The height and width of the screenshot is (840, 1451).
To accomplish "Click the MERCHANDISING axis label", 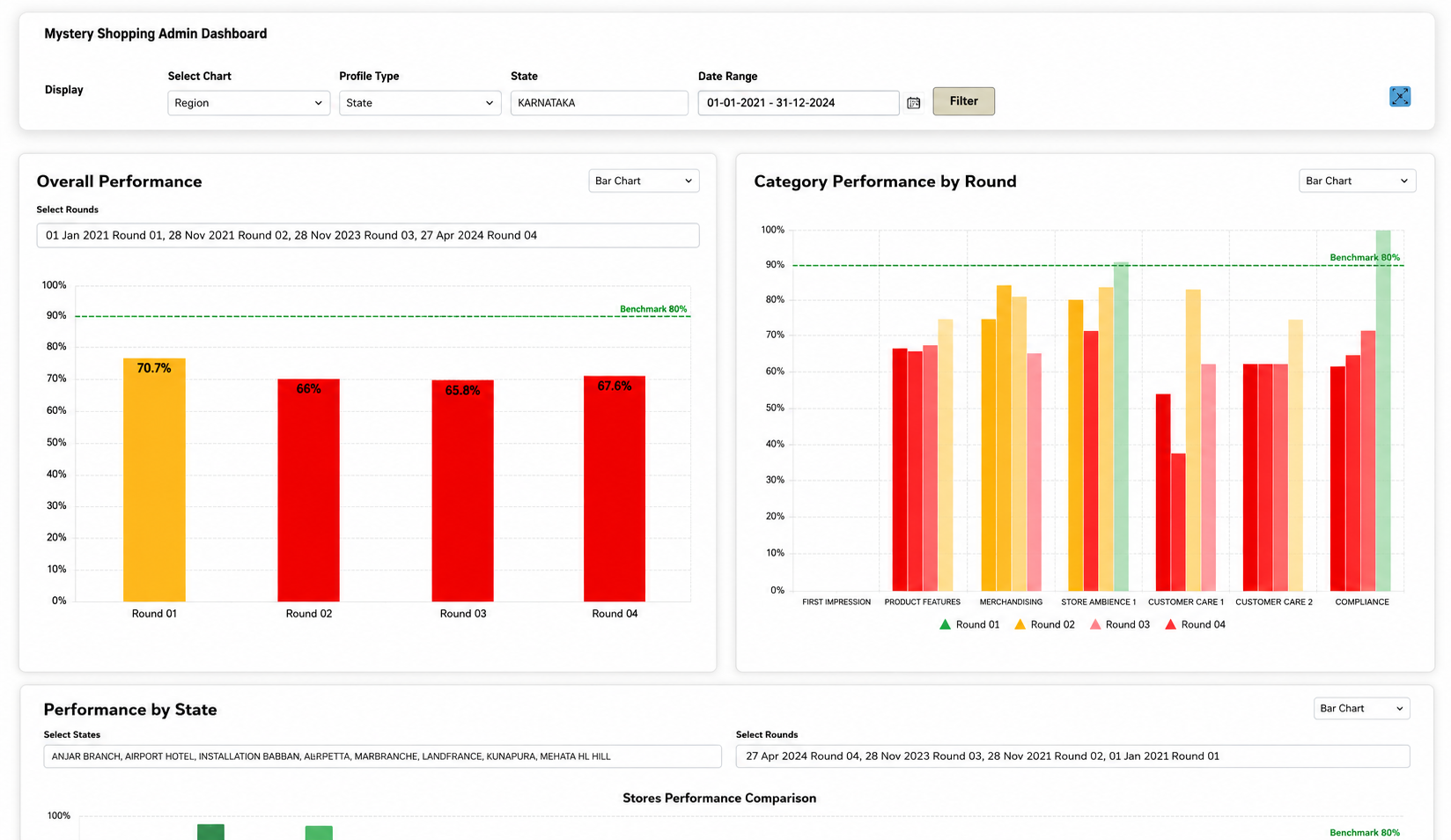I will pos(1011,602).
